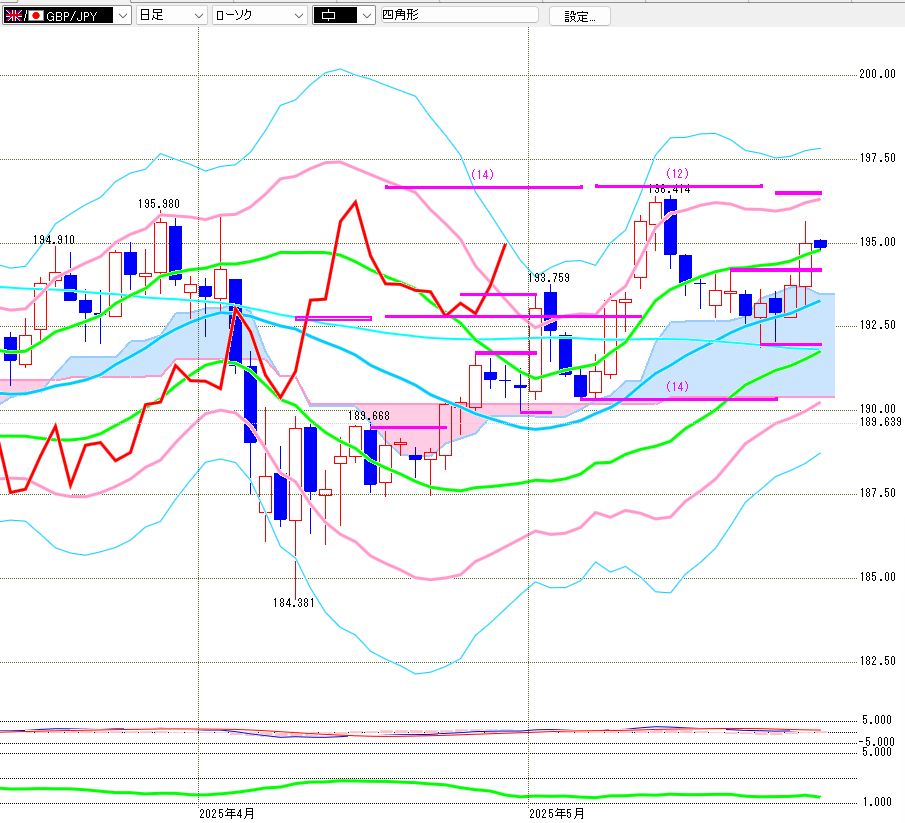Click the magenta (12) label
905x823 pixels.
[x=677, y=174]
